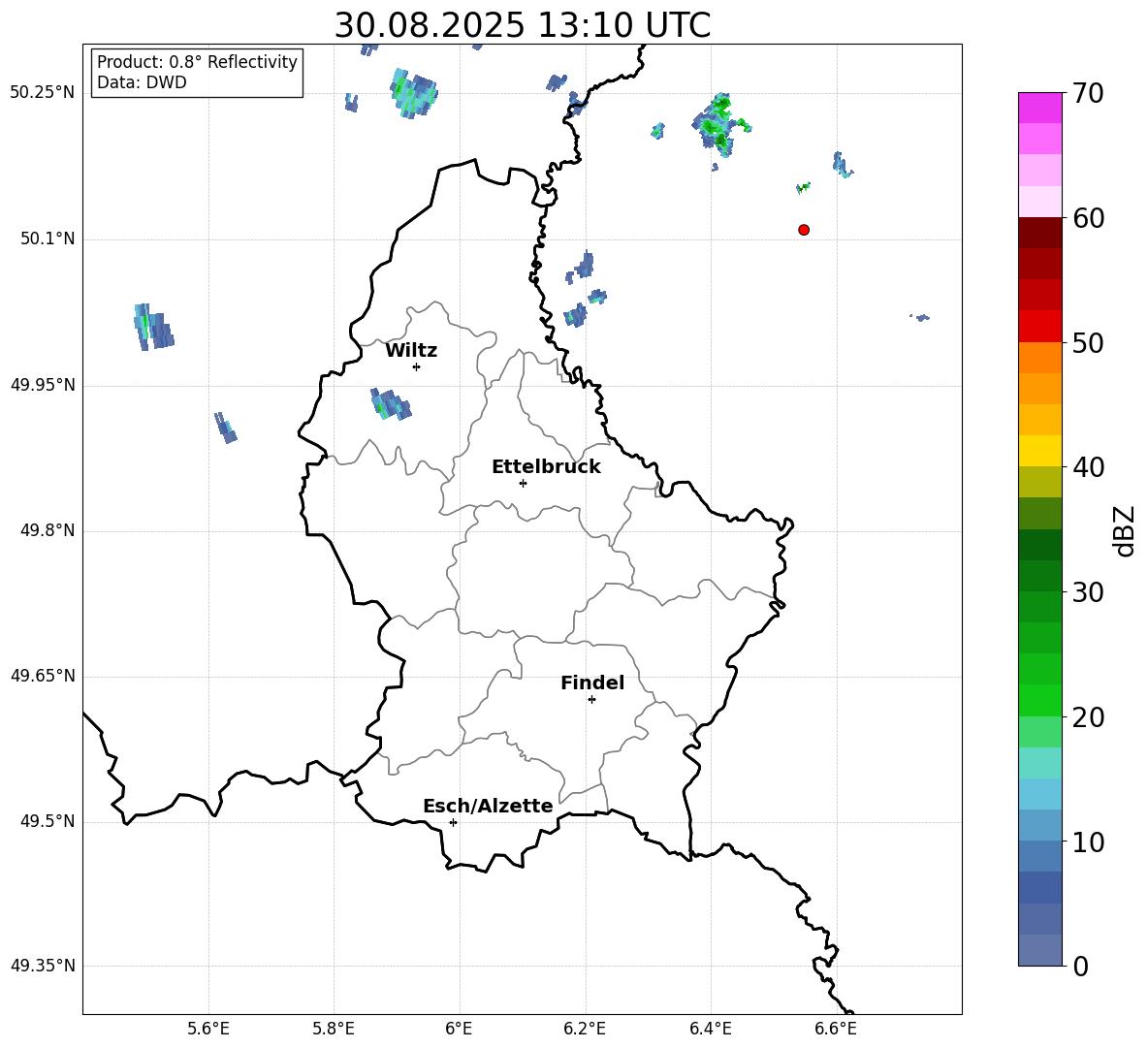Click the light blue colorbar segment between 10 and 20
Image resolution: width=1148 pixels, height=1048 pixels.
tap(1040, 794)
